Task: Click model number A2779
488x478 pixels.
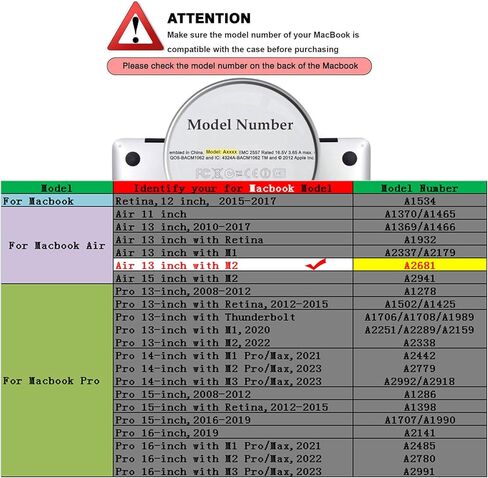Action: tap(419, 368)
